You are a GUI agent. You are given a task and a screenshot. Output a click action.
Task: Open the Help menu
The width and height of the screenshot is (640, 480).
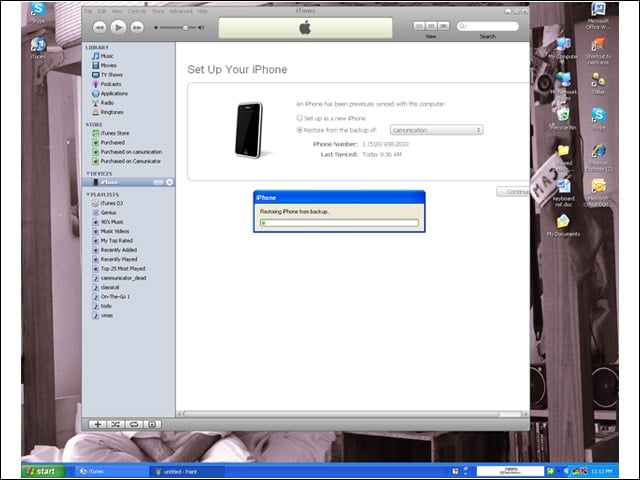[x=202, y=11]
